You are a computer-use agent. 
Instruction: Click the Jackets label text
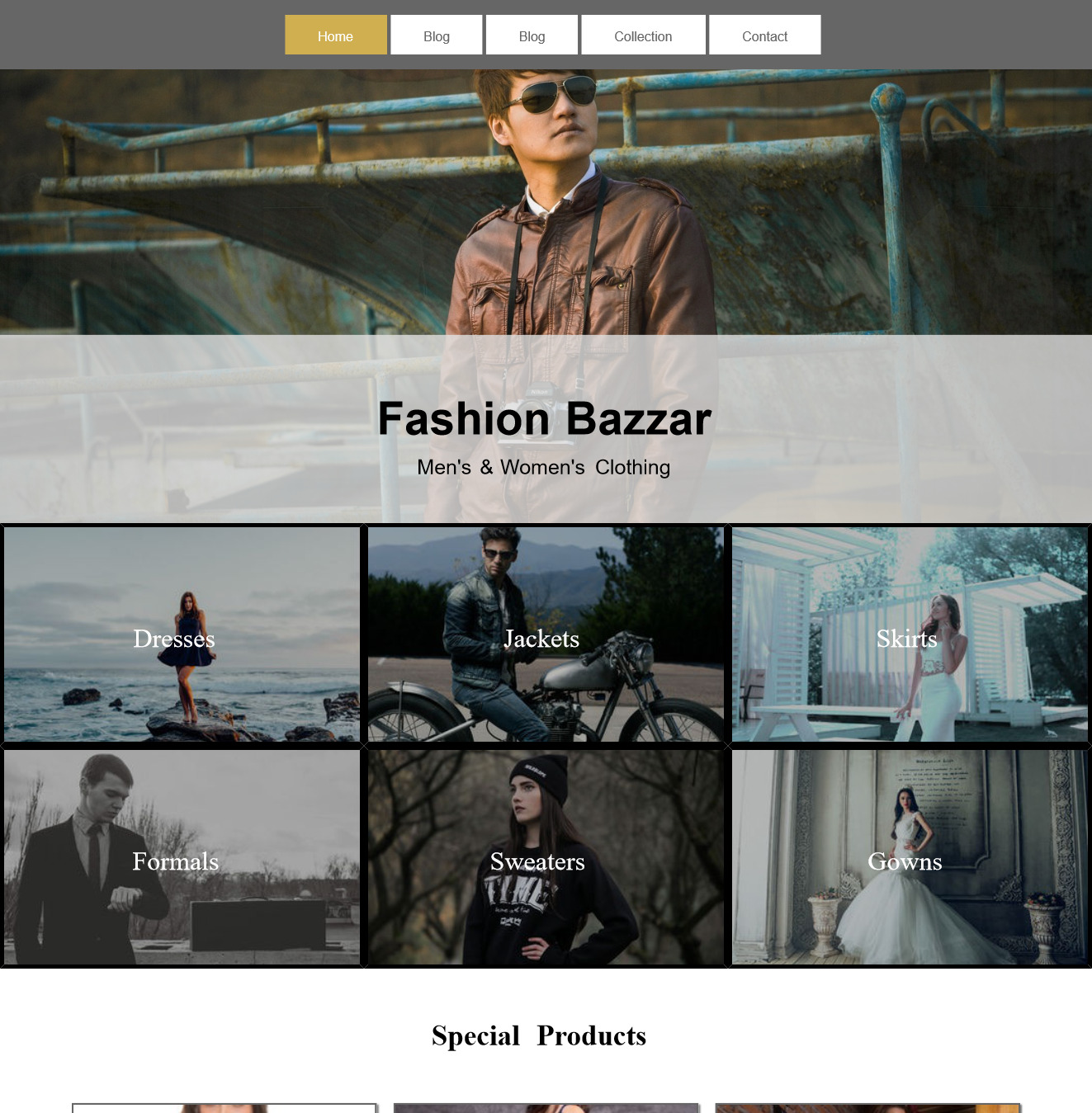541,639
